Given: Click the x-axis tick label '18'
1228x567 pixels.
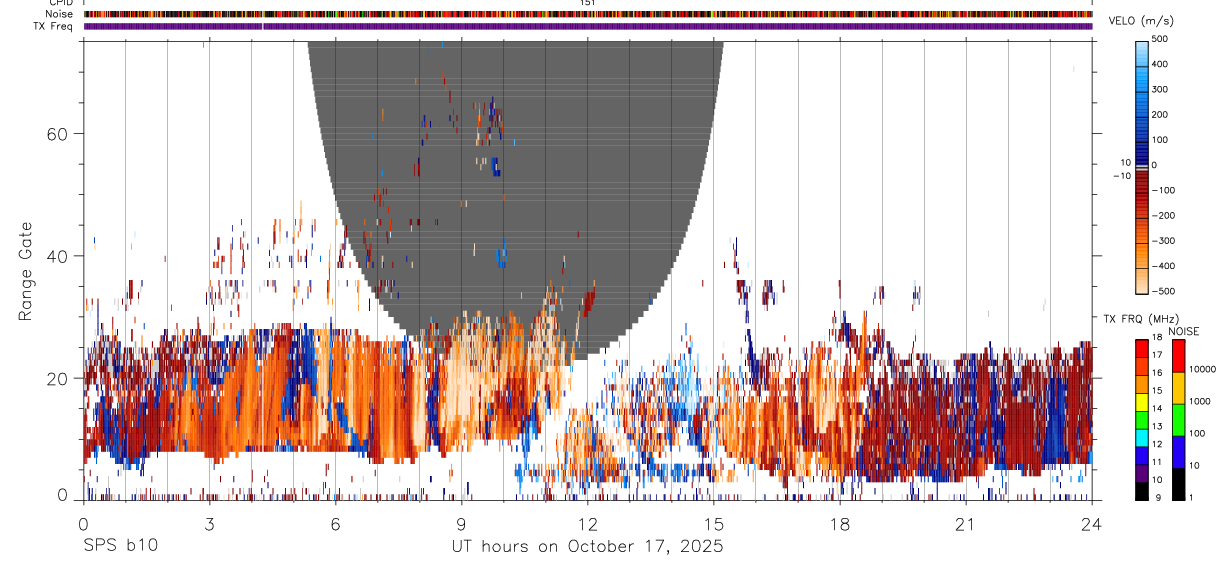Looking at the screenshot, I should [839, 524].
